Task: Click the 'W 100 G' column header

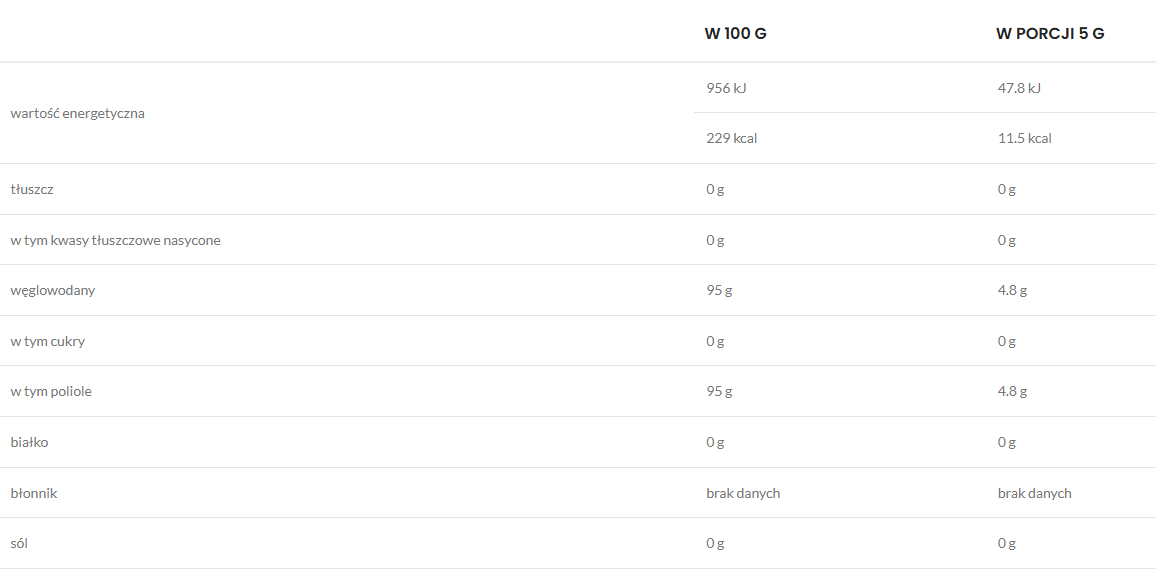Action: coord(735,33)
